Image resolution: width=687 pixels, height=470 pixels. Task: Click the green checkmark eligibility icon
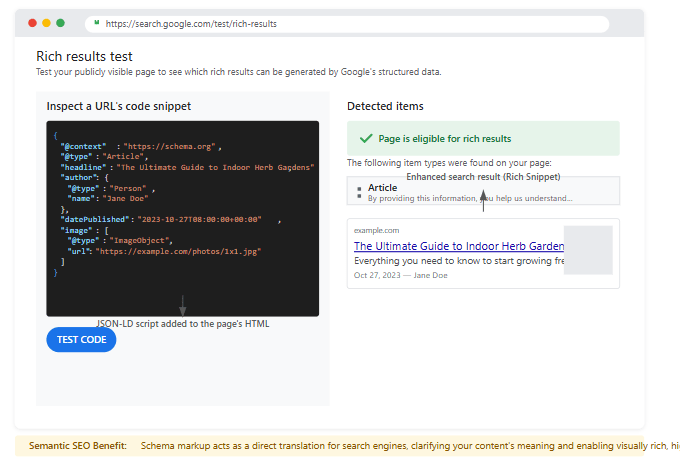tap(366, 138)
